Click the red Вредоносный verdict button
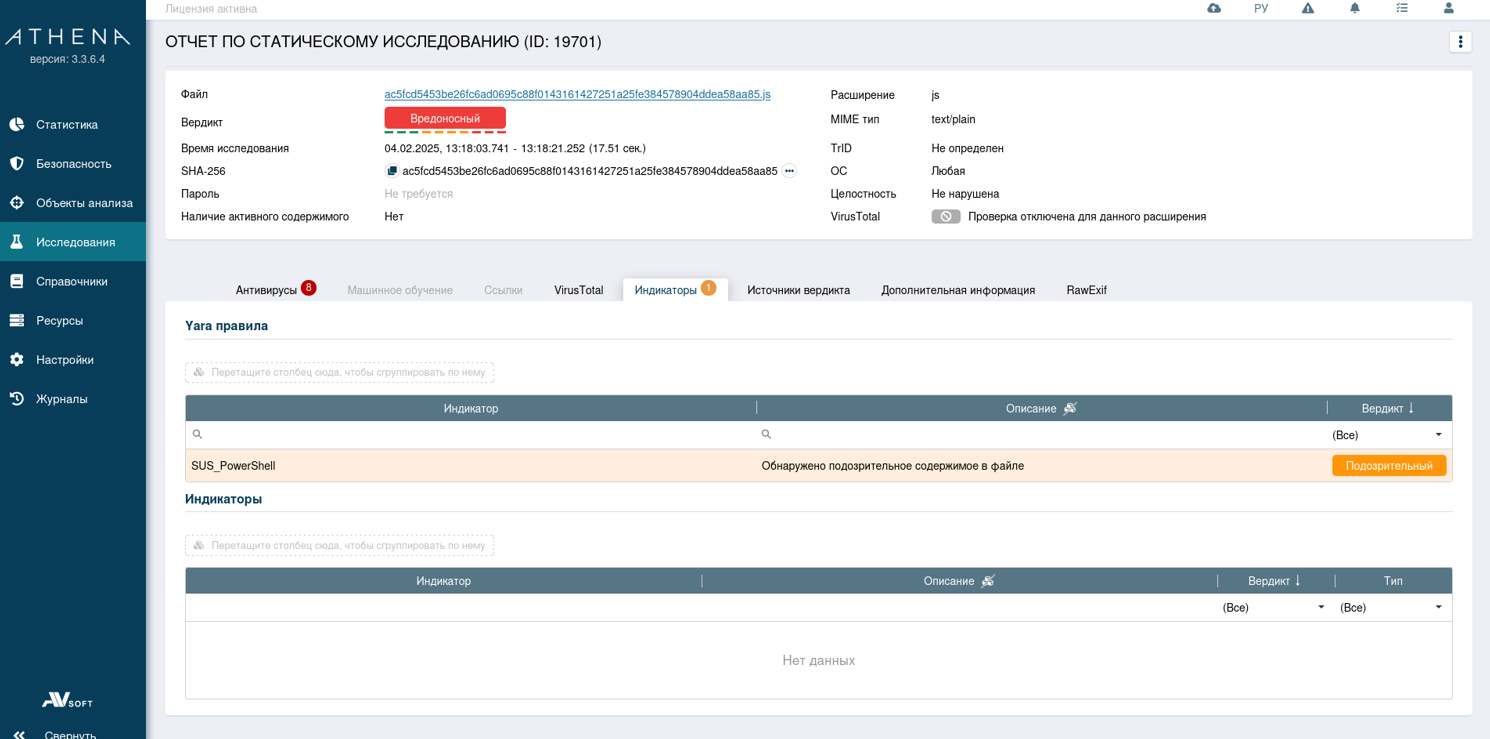Viewport: 1490px width, 739px height. [445, 118]
